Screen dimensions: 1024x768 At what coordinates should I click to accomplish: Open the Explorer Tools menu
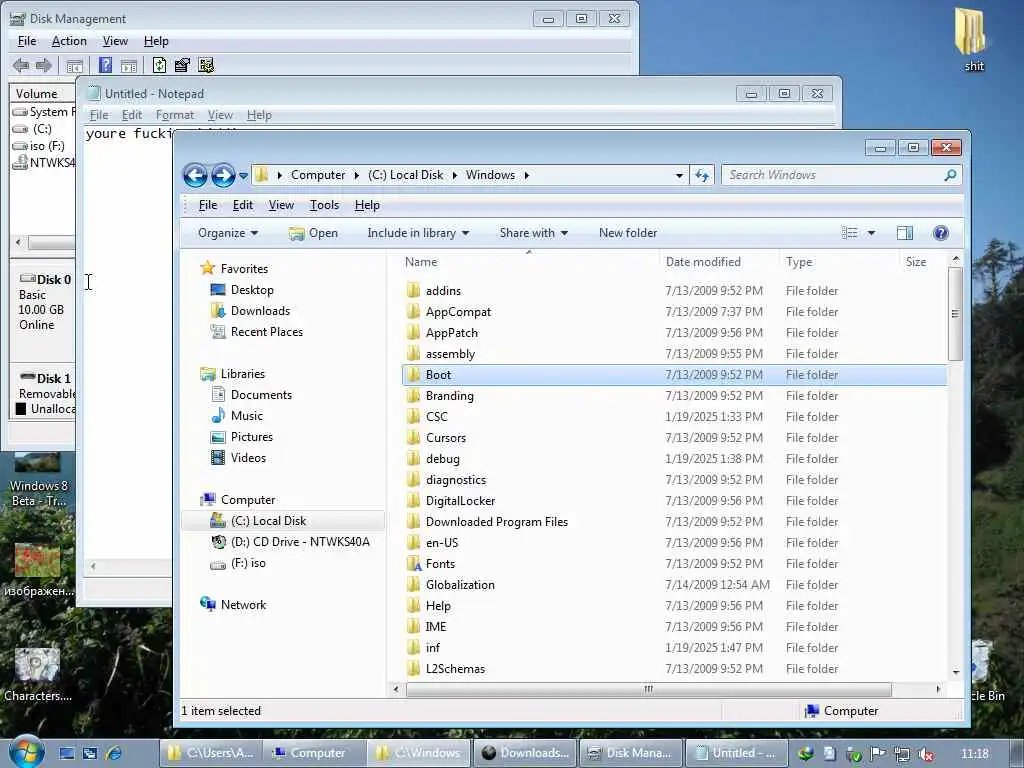pos(324,205)
